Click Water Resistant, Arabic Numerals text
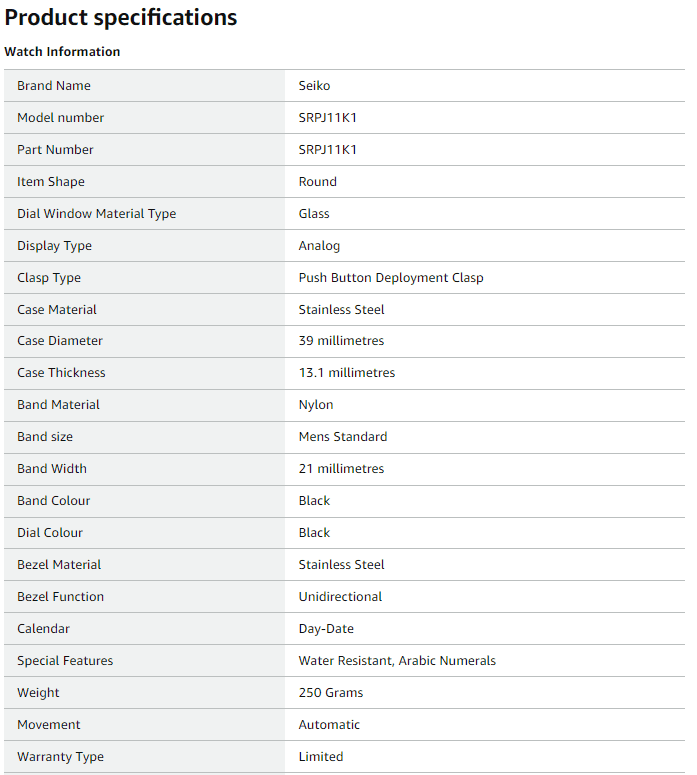This screenshot has height=775, width=697. coord(397,661)
